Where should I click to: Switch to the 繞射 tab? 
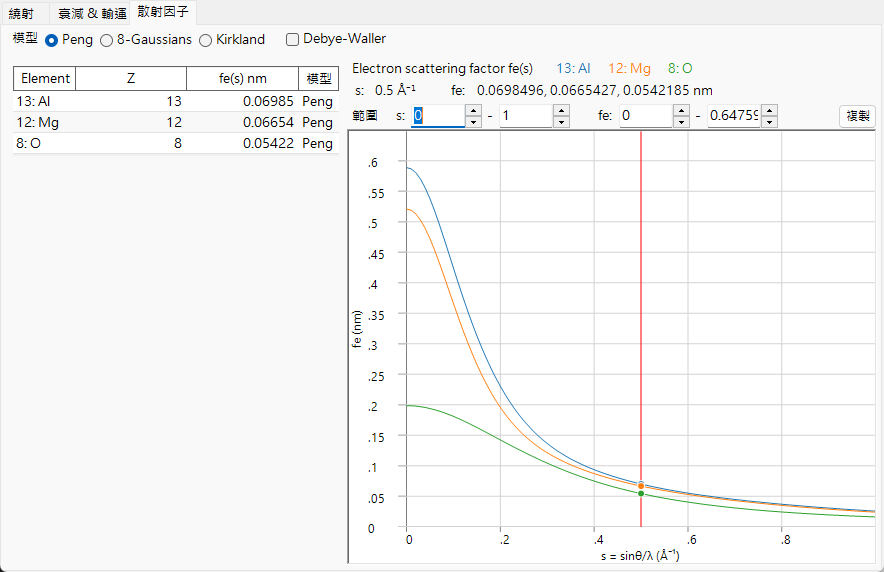(21, 14)
